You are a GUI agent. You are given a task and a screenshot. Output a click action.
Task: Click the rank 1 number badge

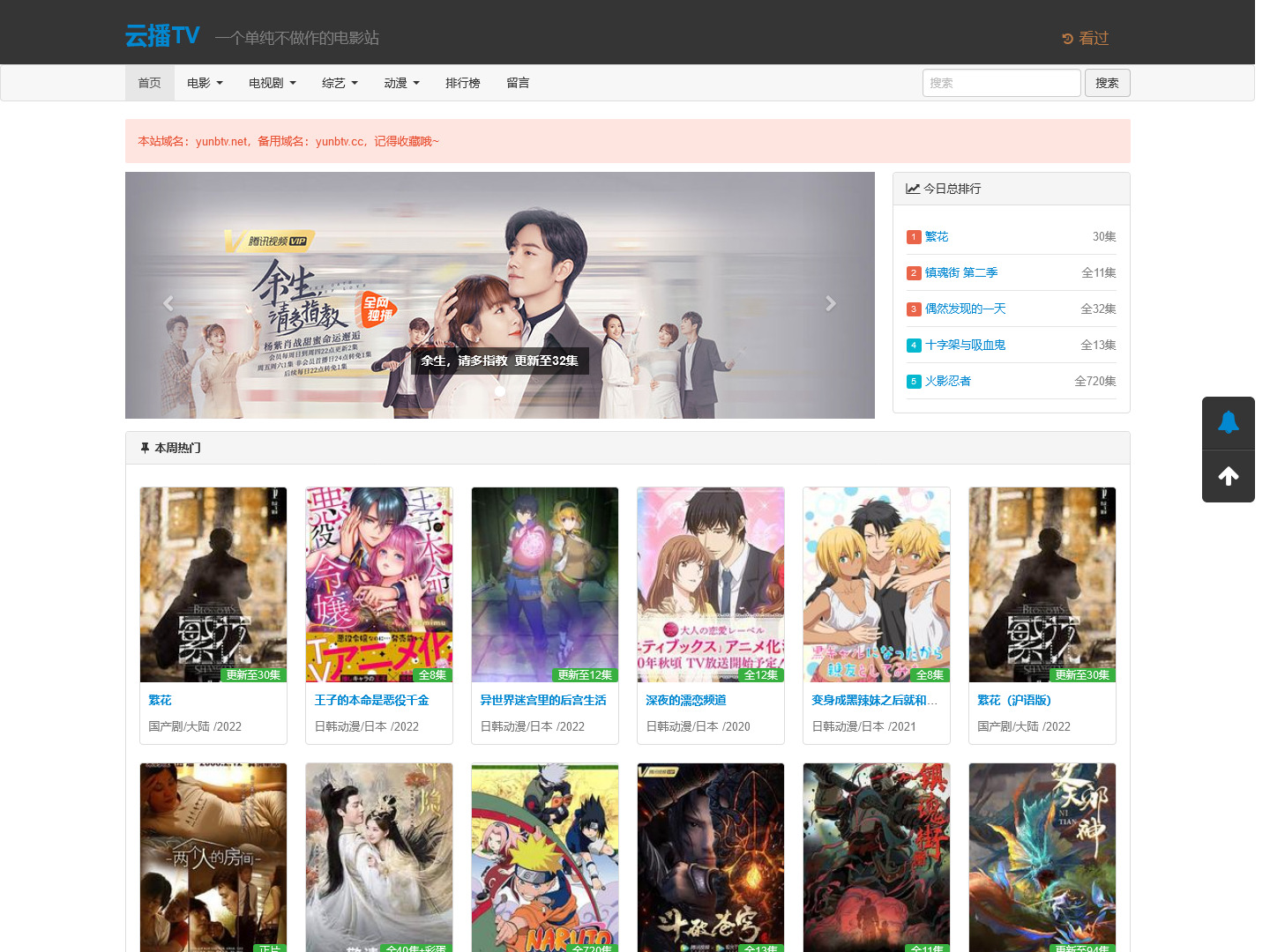pyautogui.click(x=914, y=237)
